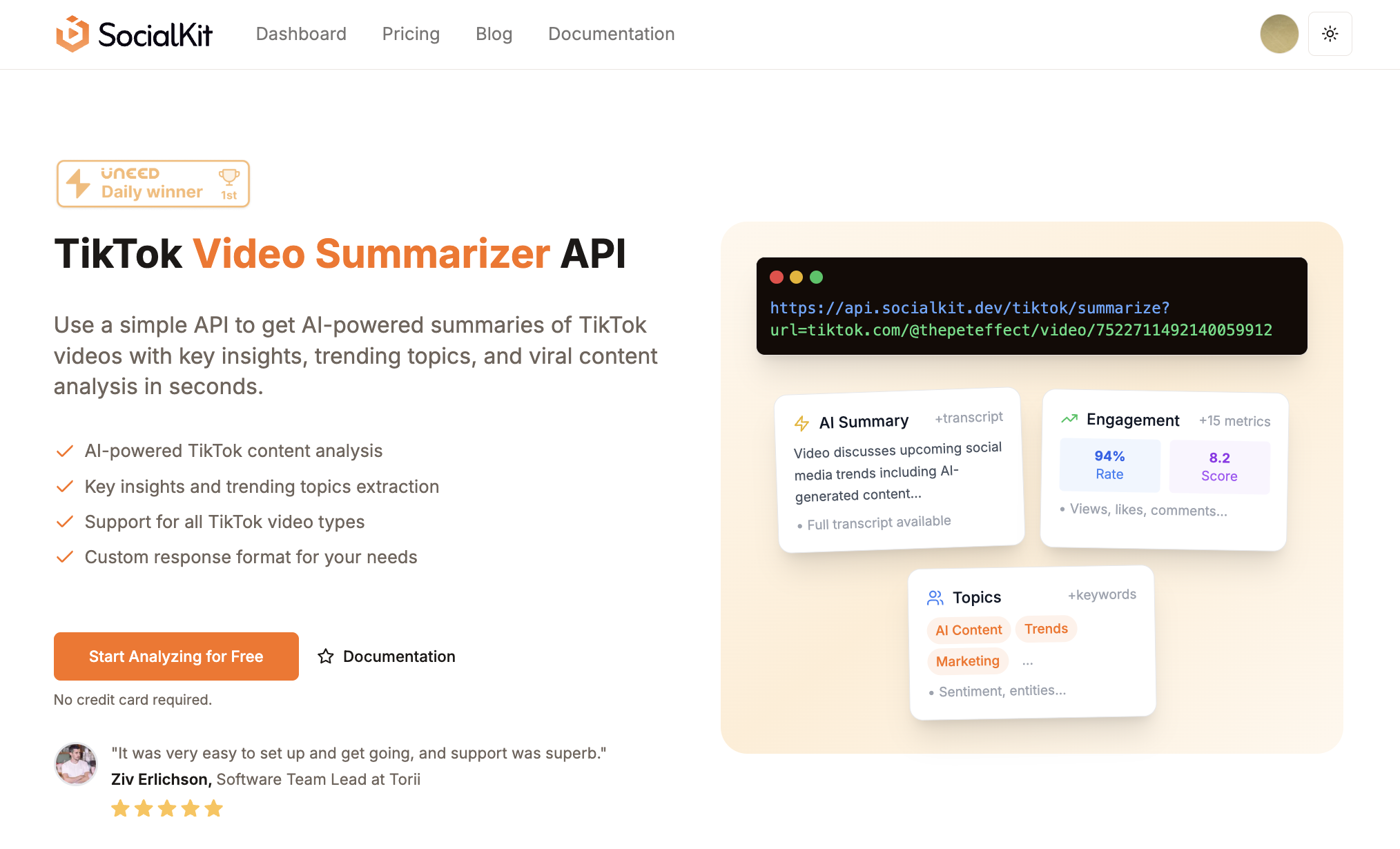Click the lightning icon on the Uneed badge
Image resolution: width=1400 pixels, height=849 pixels.
click(79, 183)
